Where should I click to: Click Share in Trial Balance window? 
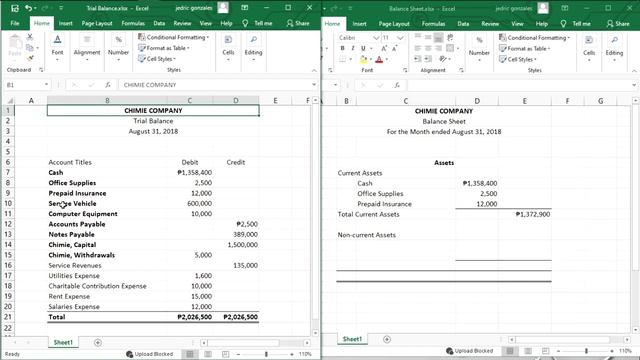(x=298, y=23)
